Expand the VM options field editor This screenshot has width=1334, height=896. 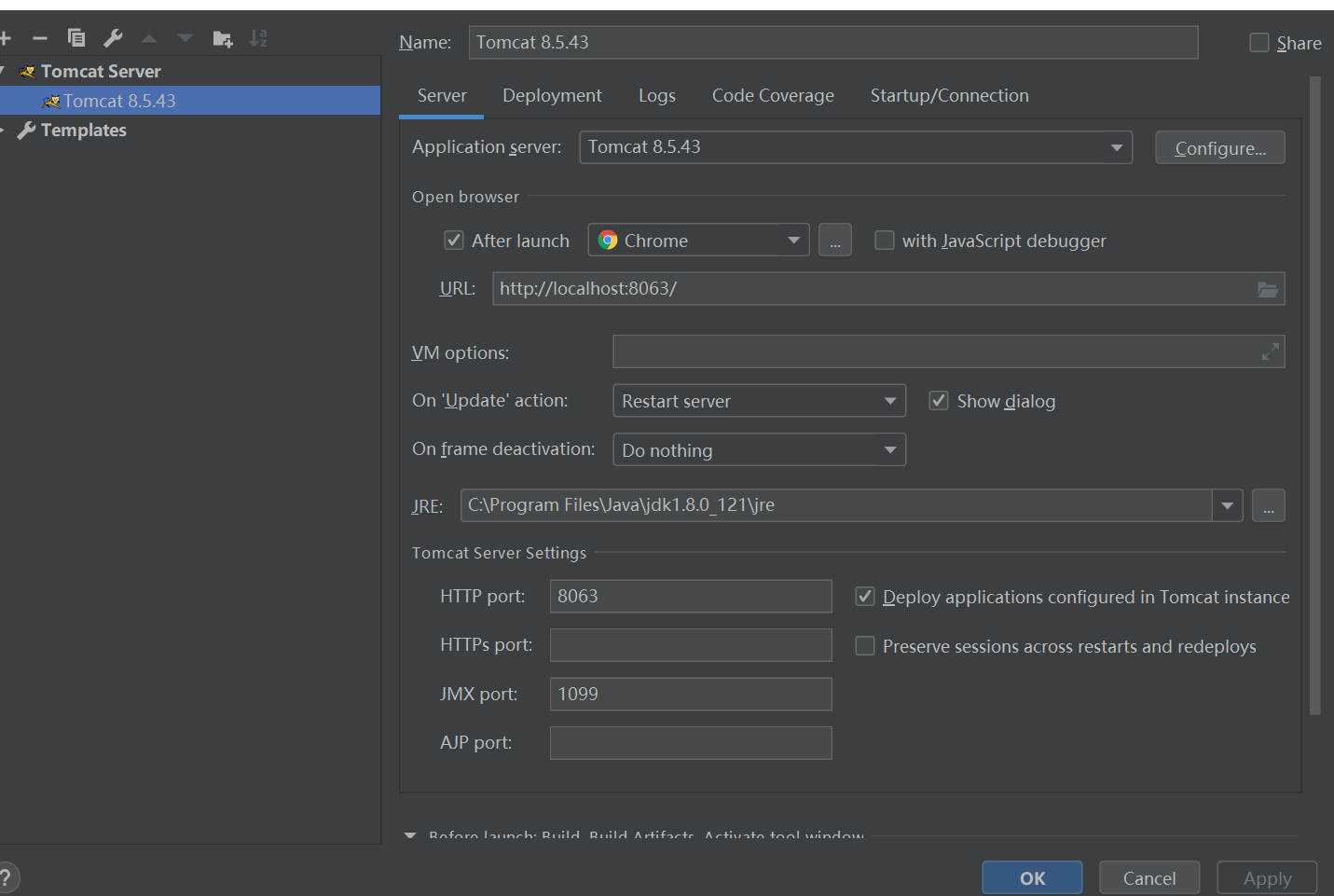click(1270, 352)
